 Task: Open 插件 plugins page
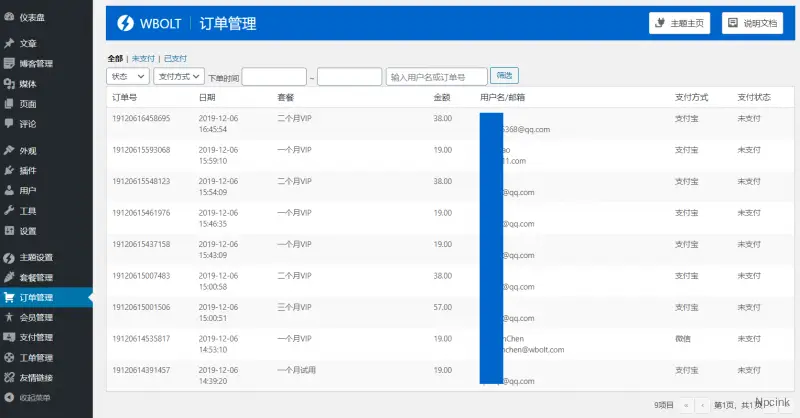click(x=27, y=171)
